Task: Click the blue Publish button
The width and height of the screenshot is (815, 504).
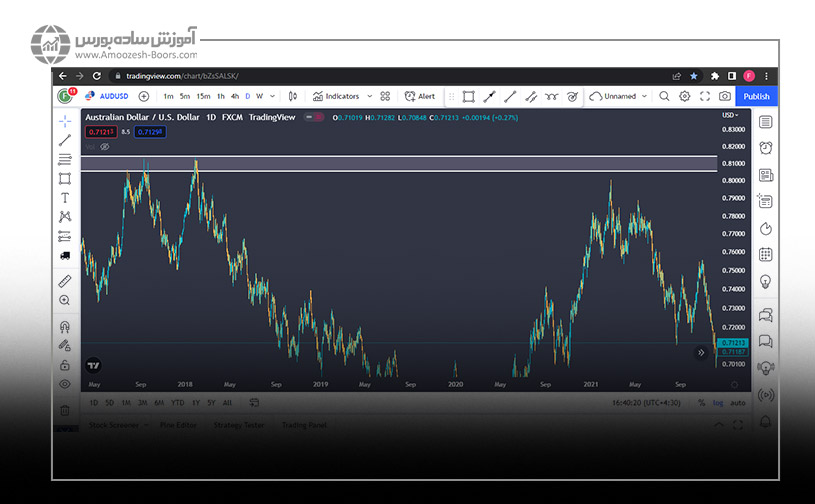Action: [x=756, y=96]
